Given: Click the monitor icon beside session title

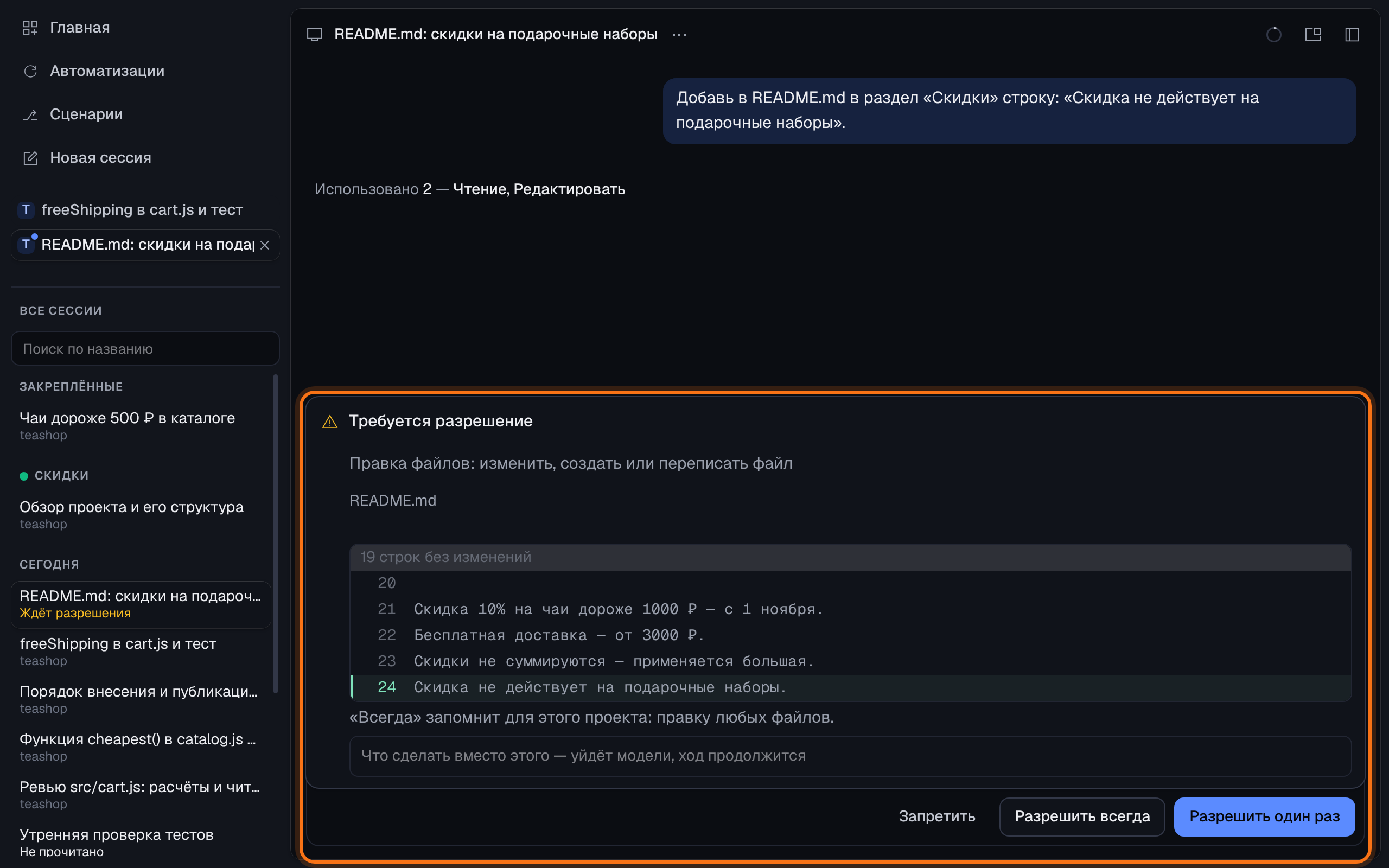Looking at the screenshot, I should [315, 34].
